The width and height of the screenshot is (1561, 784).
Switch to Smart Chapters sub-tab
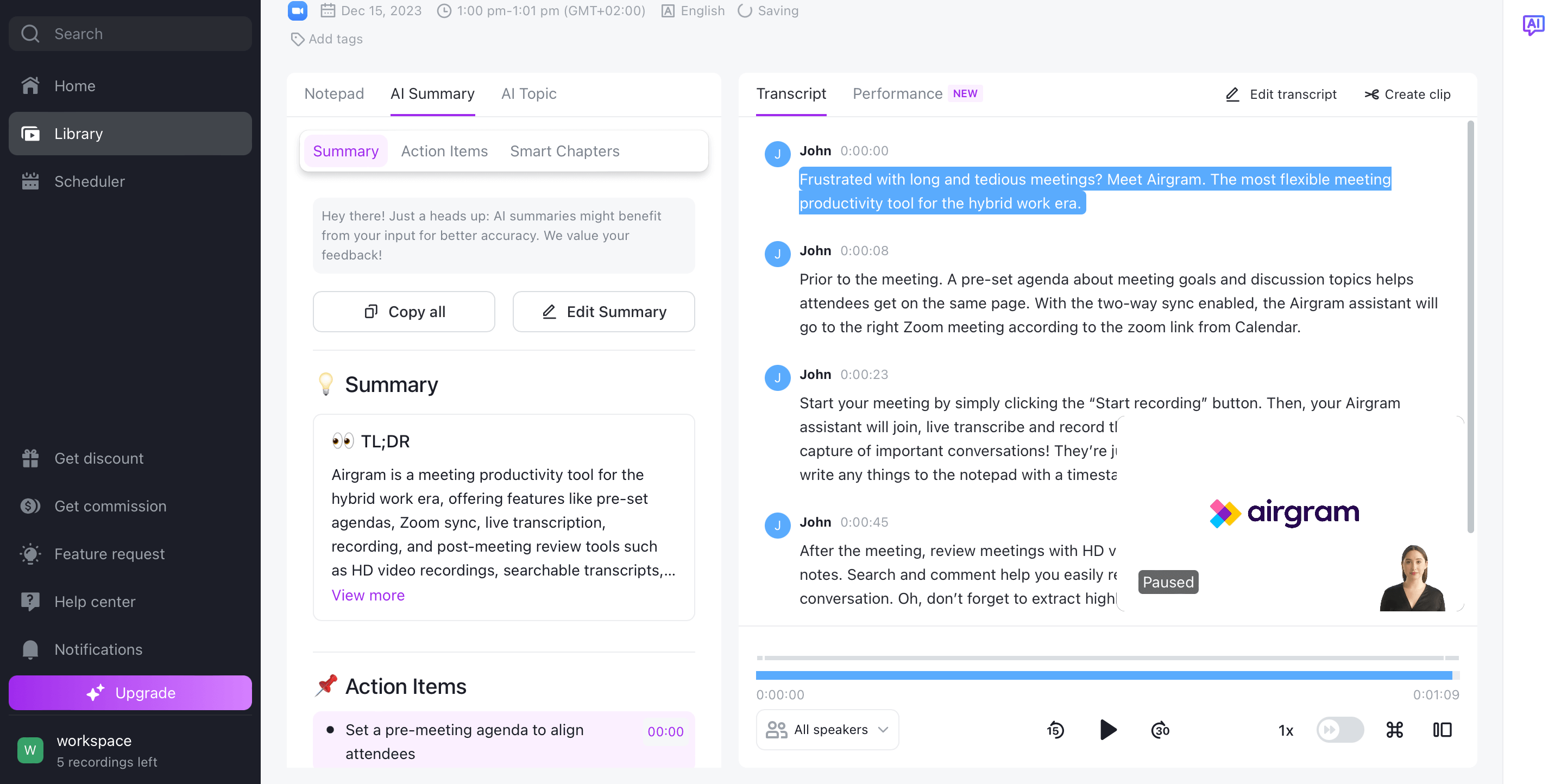coord(564,151)
